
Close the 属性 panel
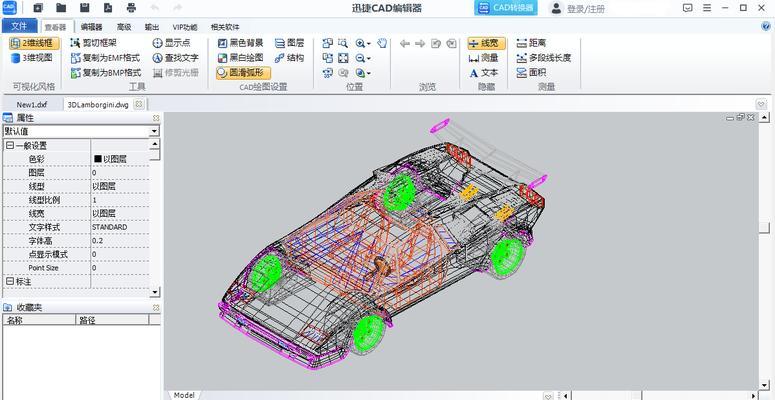coord(156,118)
